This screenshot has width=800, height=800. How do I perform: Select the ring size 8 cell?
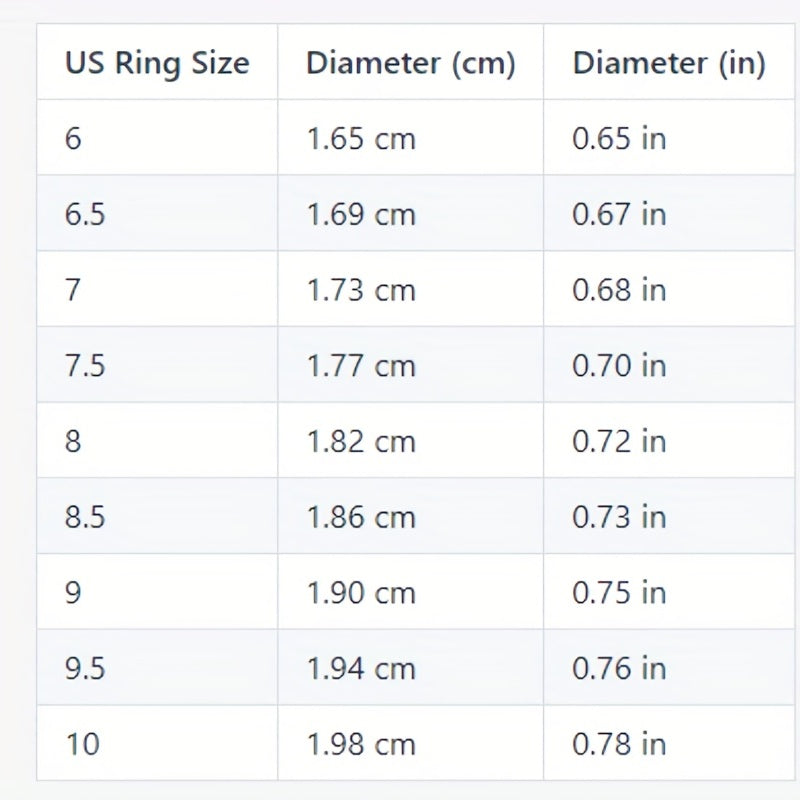click(157, 440)
